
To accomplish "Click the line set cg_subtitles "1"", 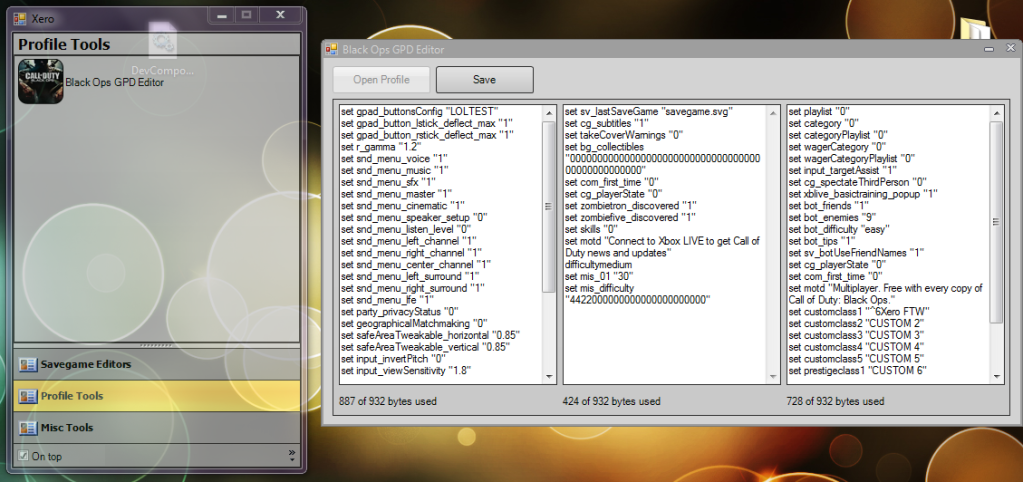I will click(x=606, y=123).
